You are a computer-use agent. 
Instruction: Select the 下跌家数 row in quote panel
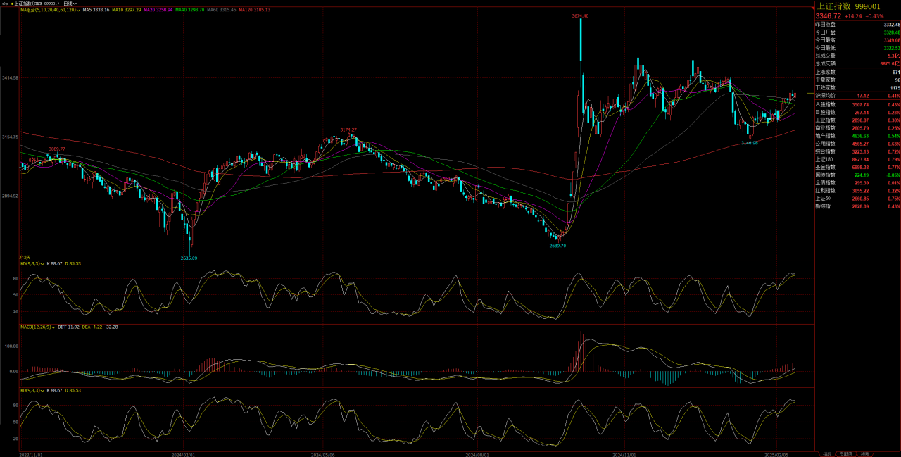pyautogui.click(x=856, y=87)
